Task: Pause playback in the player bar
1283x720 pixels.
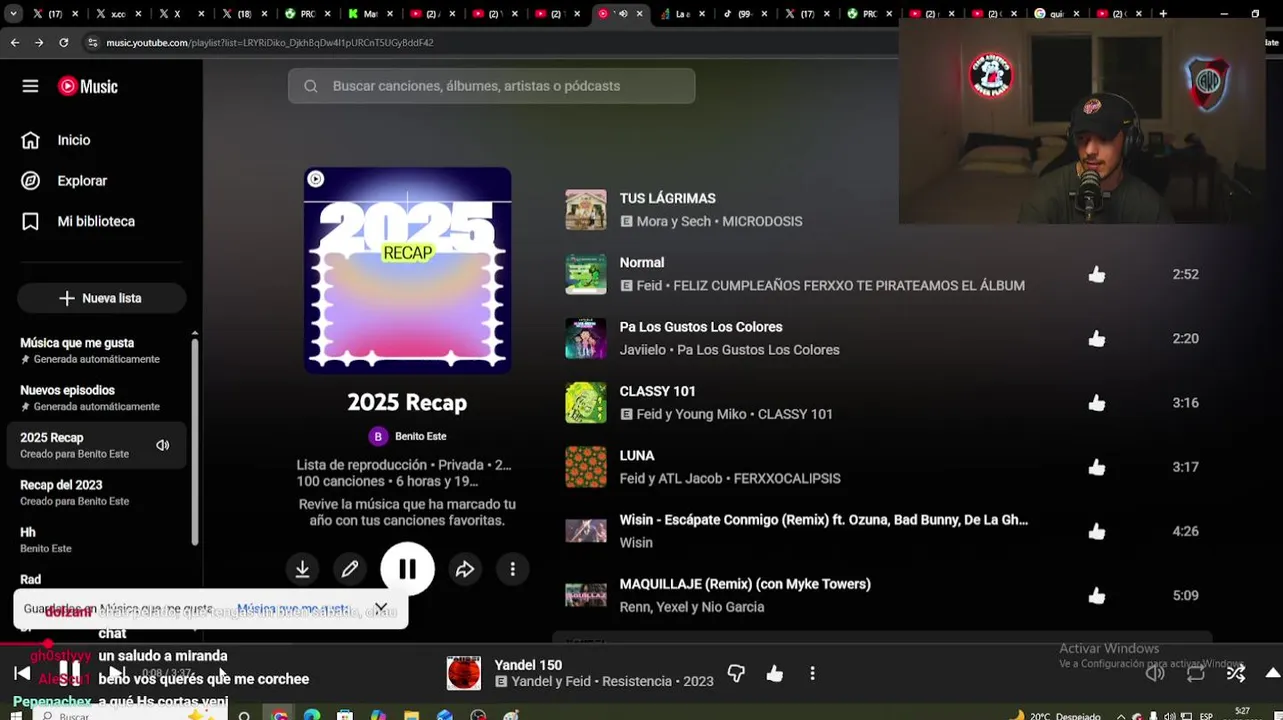Action: (x=69, y=671)
